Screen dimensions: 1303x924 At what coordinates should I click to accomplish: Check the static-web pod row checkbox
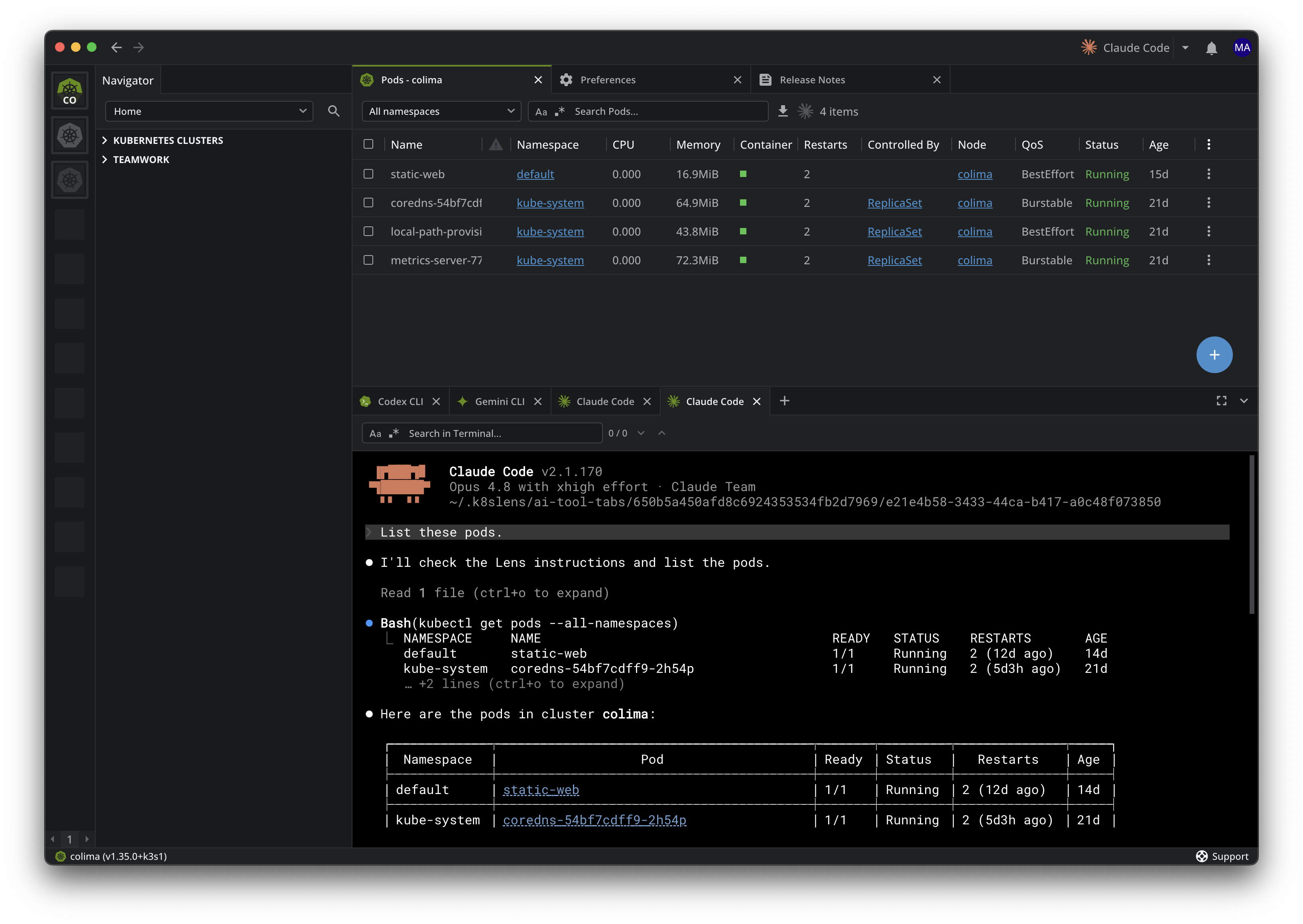368,174
